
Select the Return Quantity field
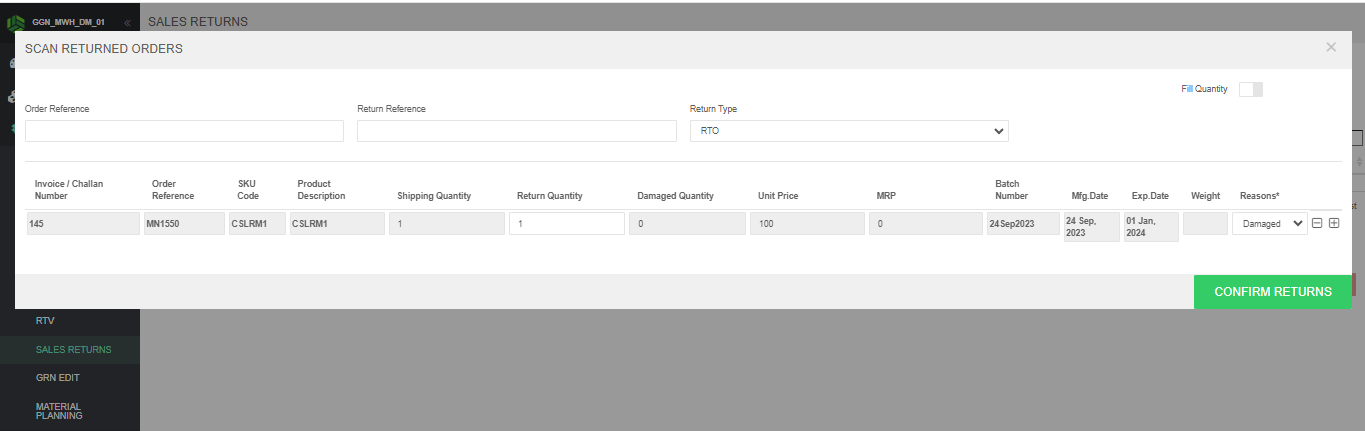(x=566, y=224)
